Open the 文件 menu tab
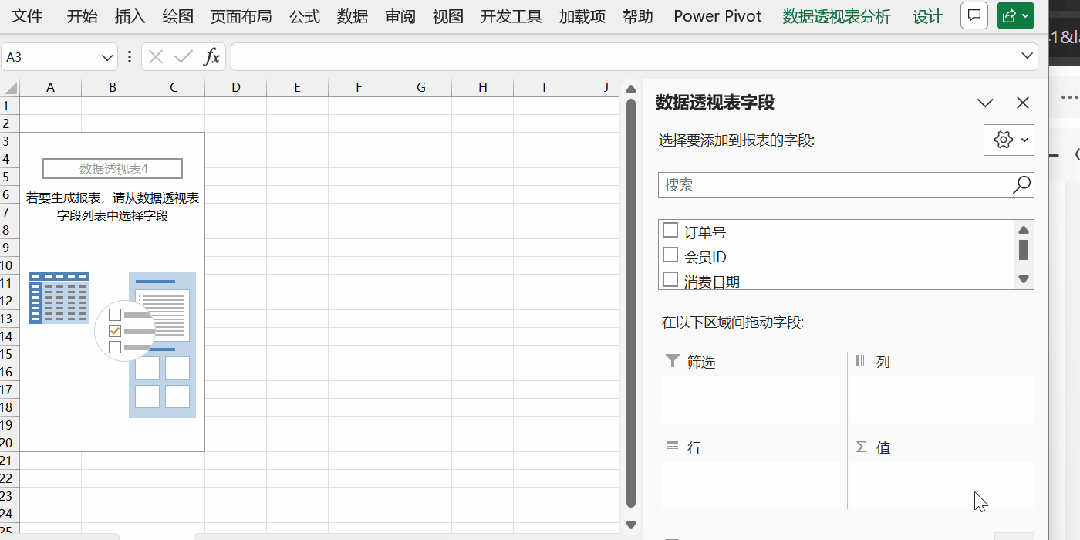The image size is (1080, 540). 28,17
